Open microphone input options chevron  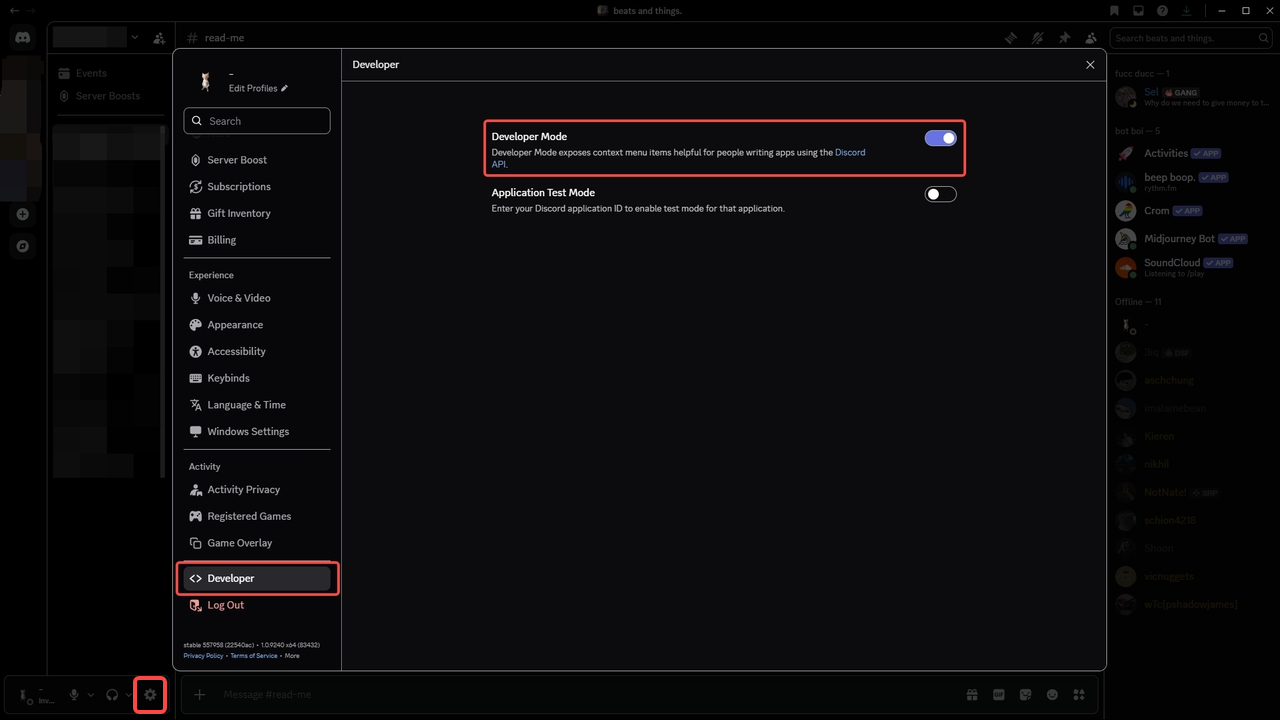[x=91, y=695]
